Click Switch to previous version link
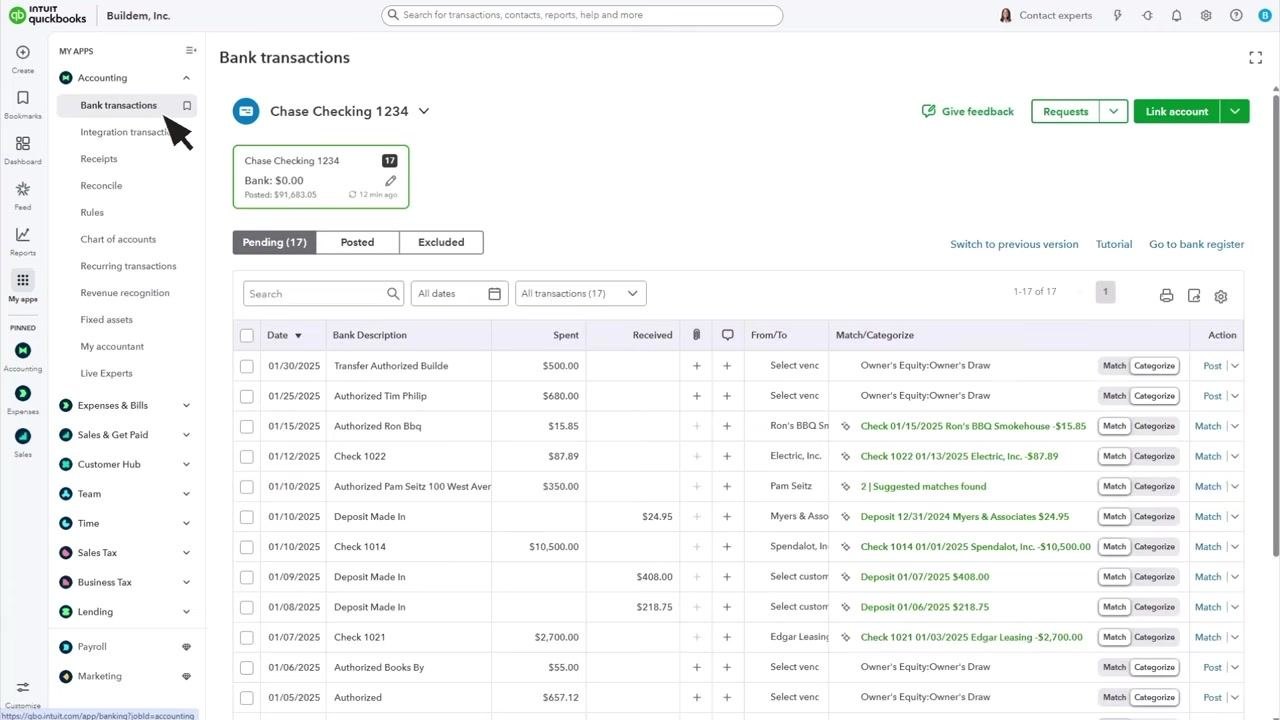Screen dimensions: 1280x720 (1014, 244)
